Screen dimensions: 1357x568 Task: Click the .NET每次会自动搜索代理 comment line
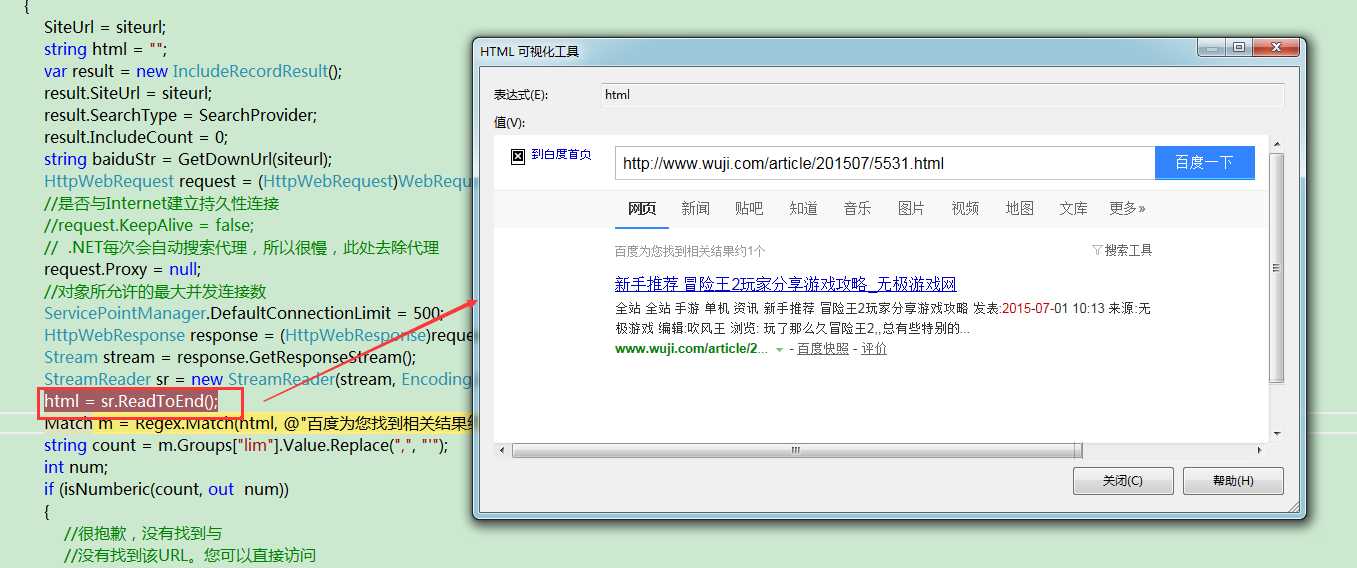point(242,247)
